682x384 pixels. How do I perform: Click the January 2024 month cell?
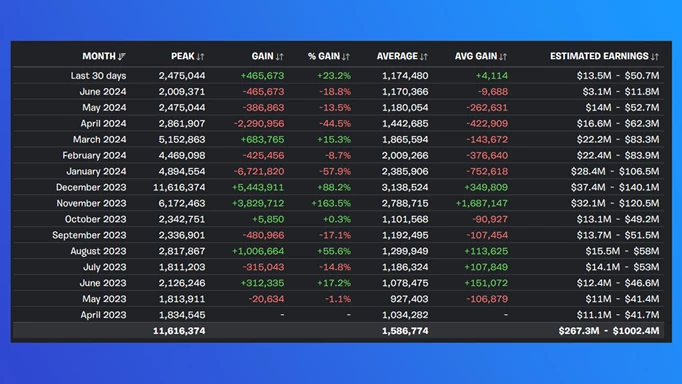pyautogui.click(x=96, y=171)
